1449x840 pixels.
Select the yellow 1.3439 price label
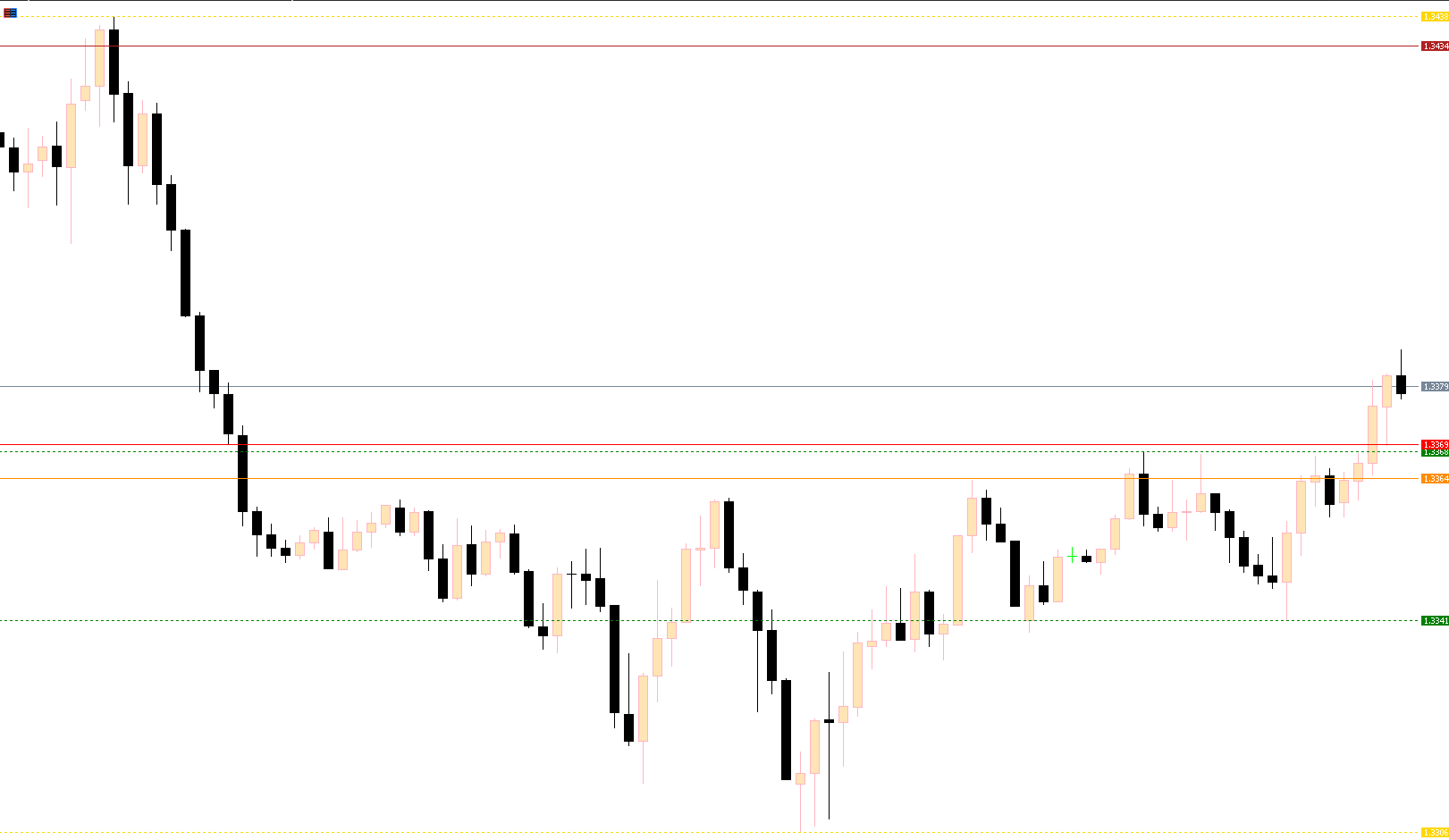point(1434,17)
